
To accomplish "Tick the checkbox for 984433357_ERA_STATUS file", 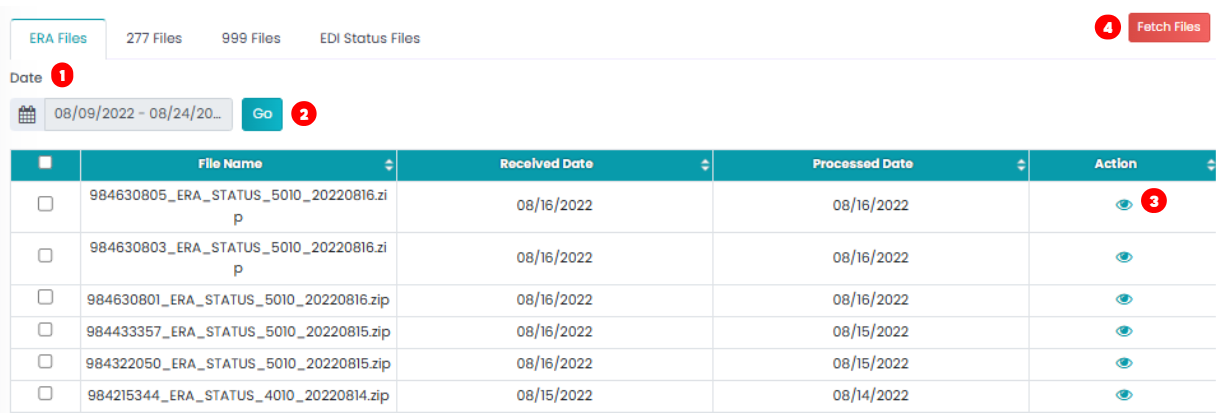I will [45, 329].
